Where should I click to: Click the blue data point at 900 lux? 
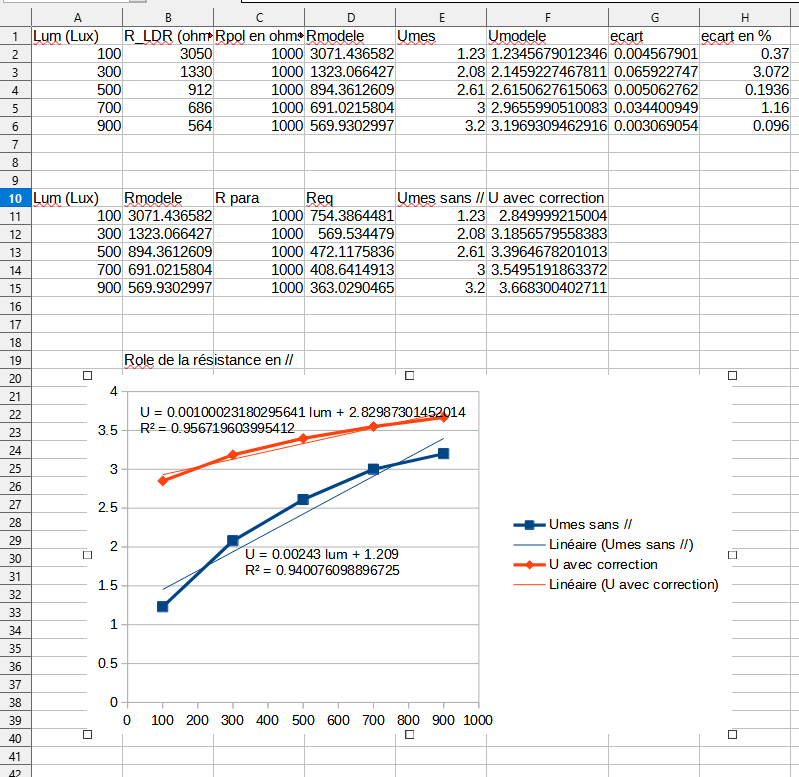443,454
